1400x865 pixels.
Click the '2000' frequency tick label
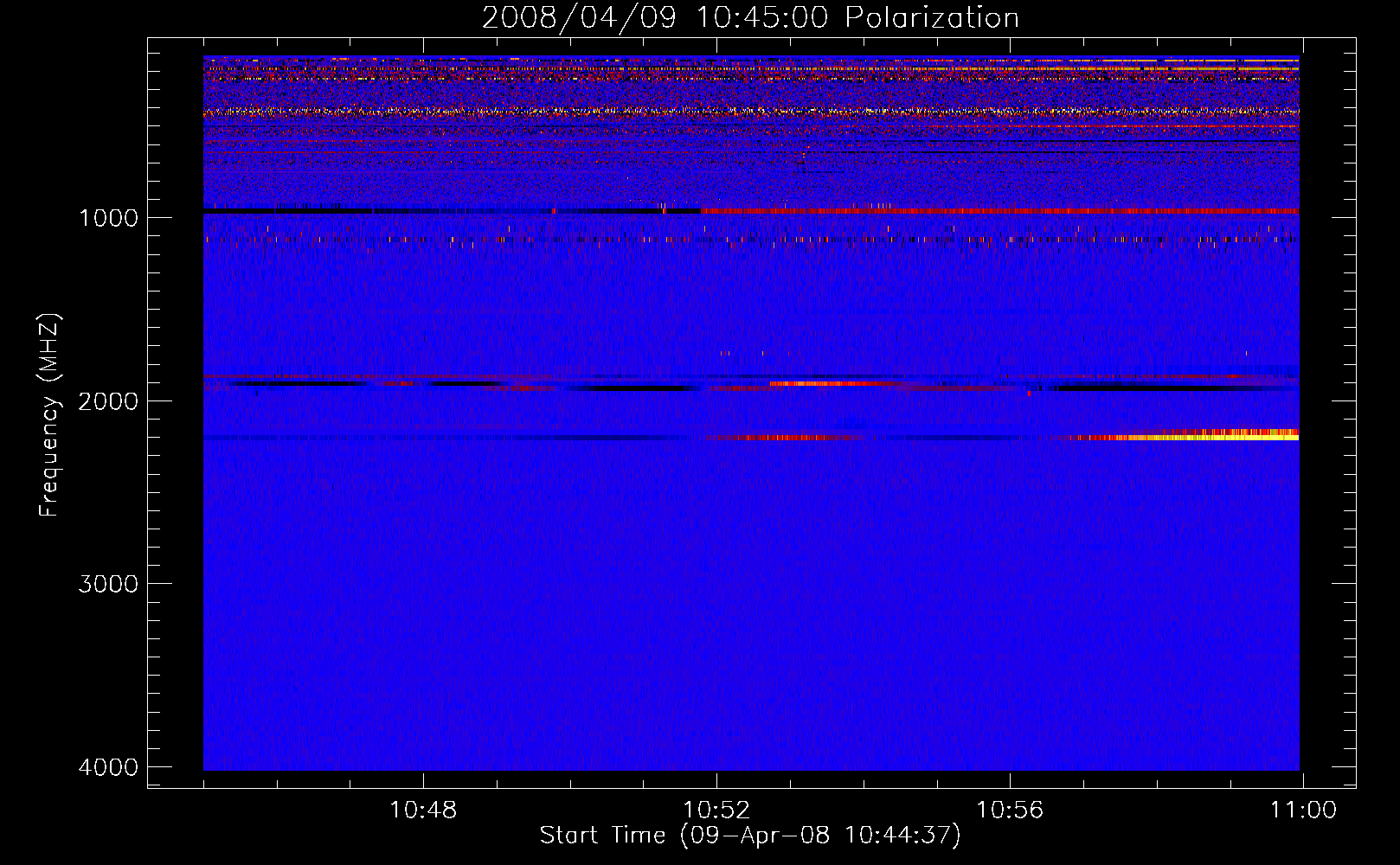108,401
